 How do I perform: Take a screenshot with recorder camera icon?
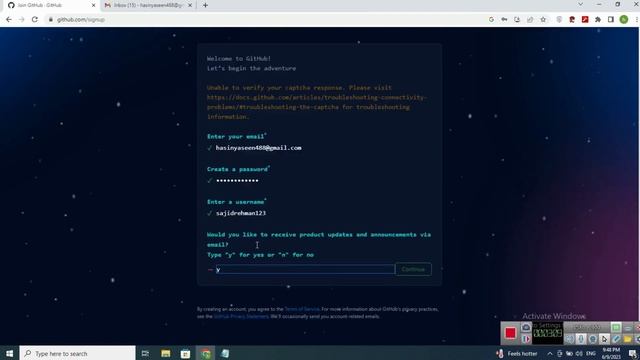tap(526, 327)
